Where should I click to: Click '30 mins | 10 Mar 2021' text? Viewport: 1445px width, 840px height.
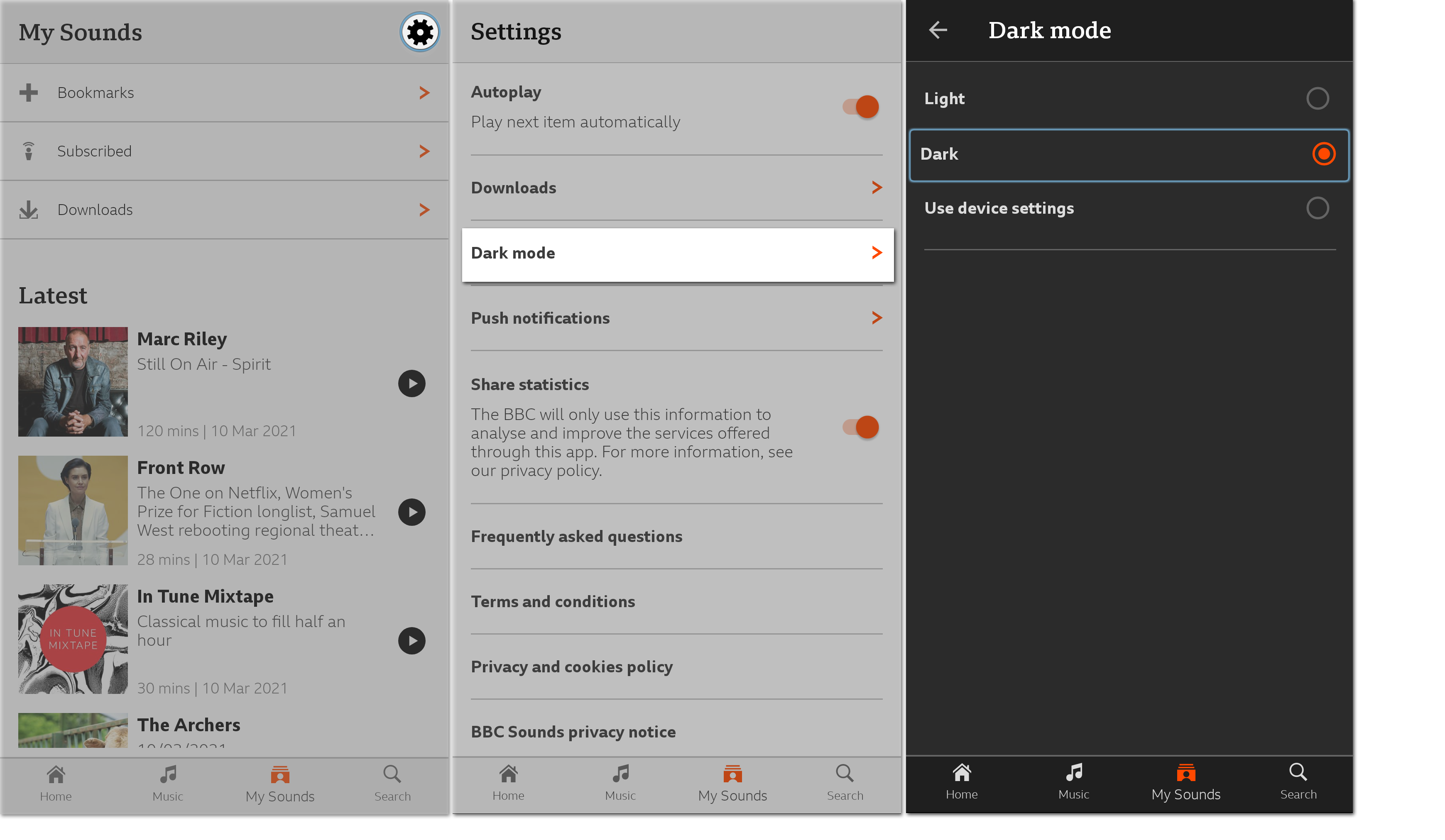tap(212, 688)
